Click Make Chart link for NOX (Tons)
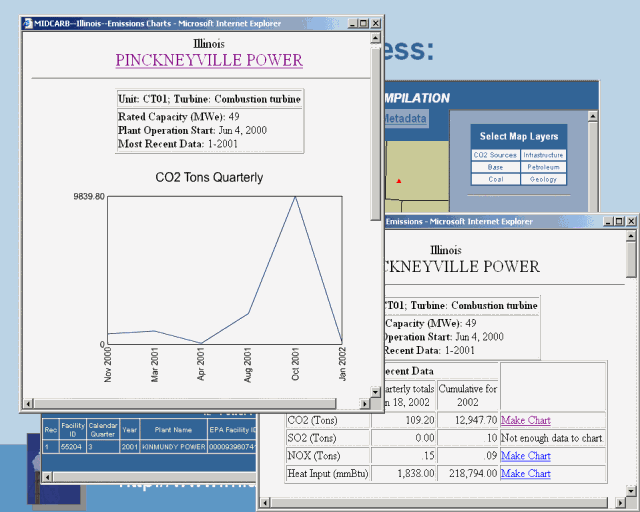Screen dimensions: 640x512 526,456
